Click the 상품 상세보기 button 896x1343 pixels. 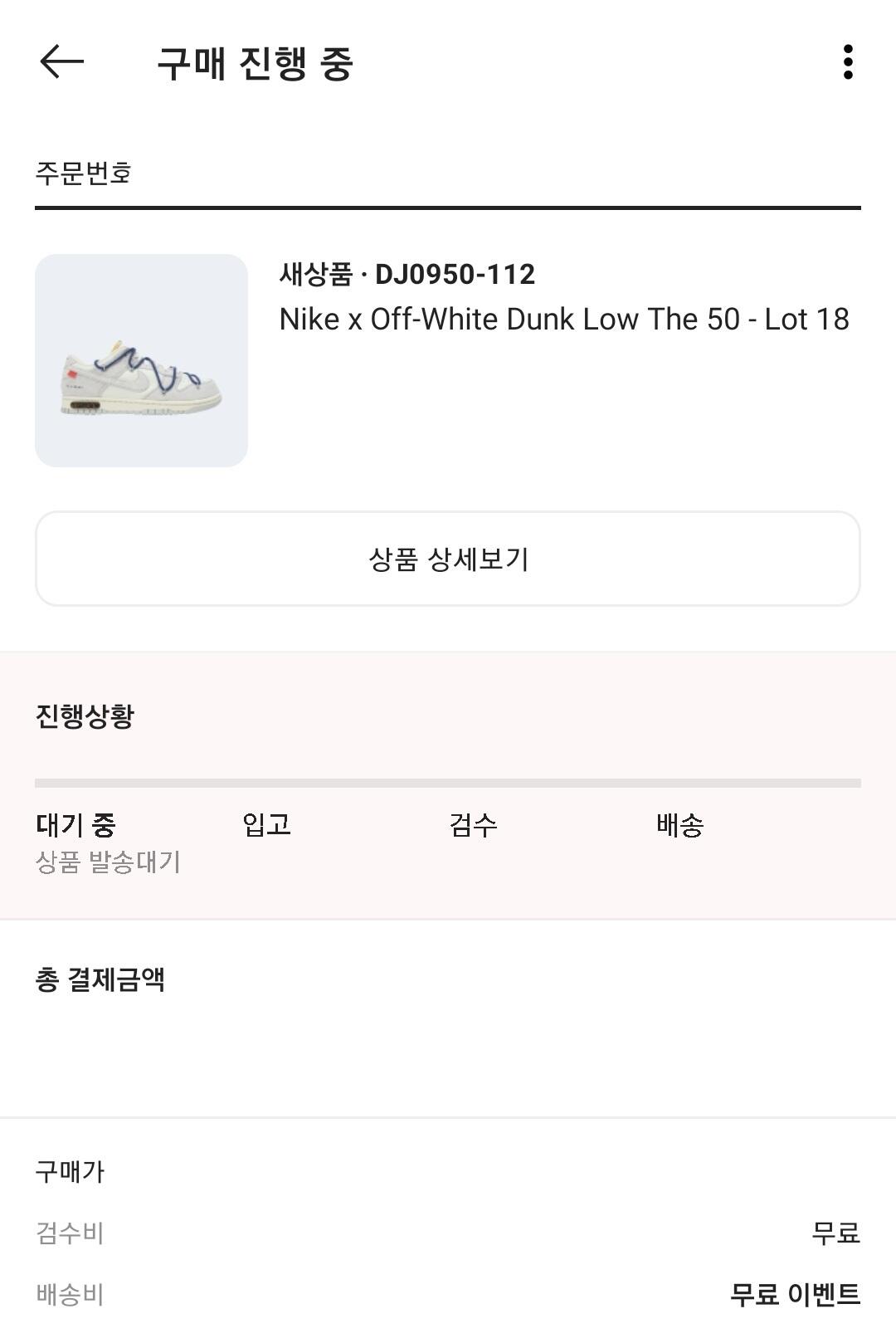click(448, 559)
